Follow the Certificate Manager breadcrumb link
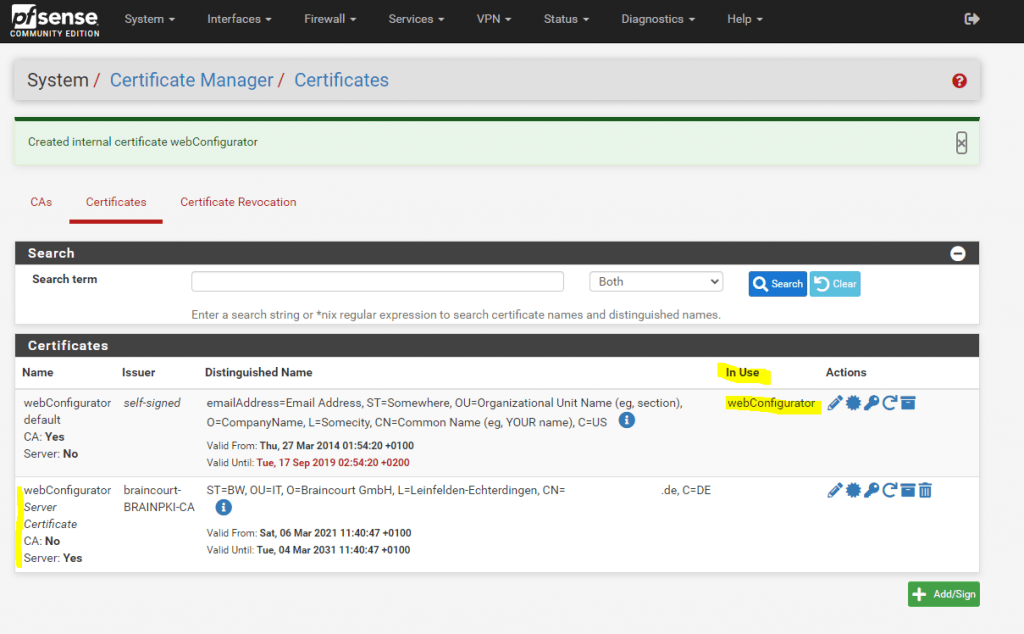 [191, 80]
